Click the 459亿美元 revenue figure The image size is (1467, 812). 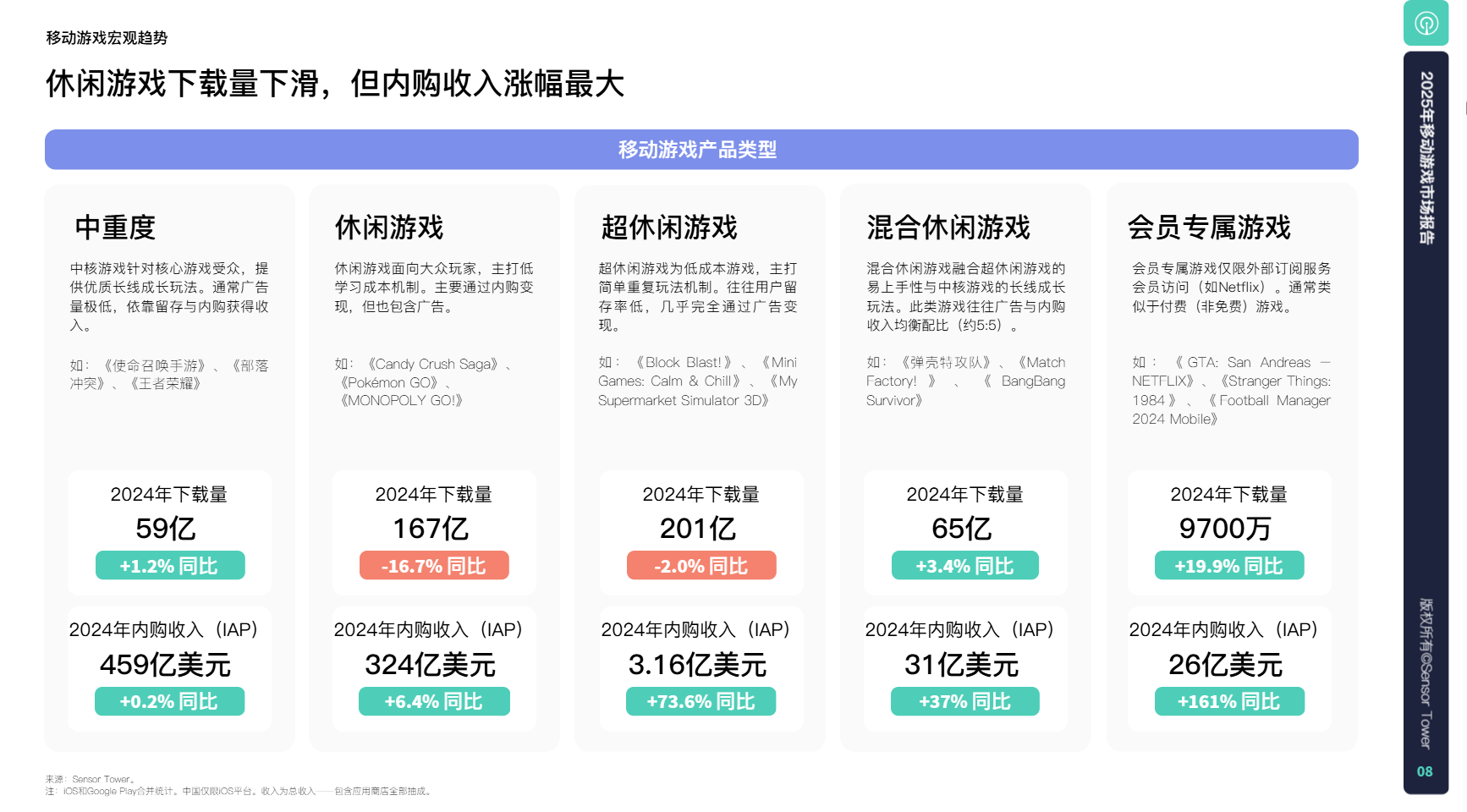click(x=166, y=665)
